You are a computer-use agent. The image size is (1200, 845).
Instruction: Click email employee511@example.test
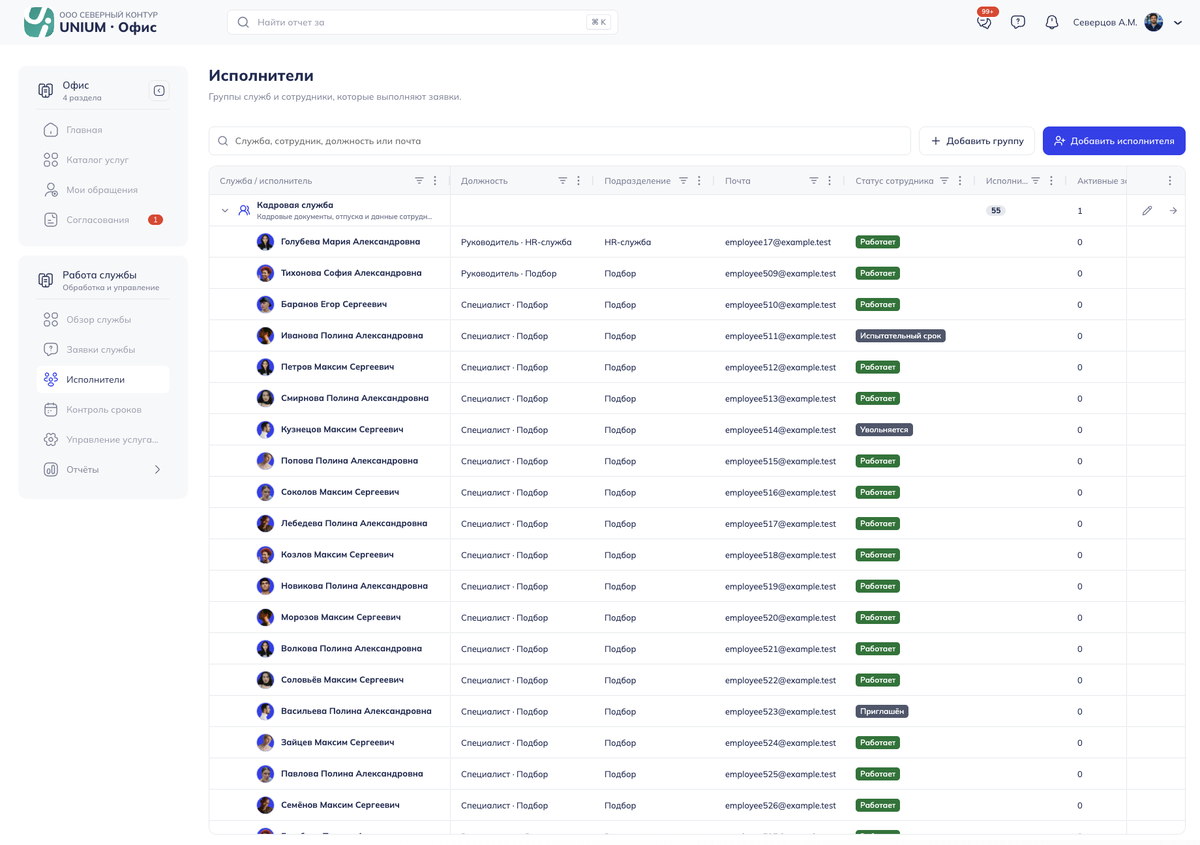(778, 336)
